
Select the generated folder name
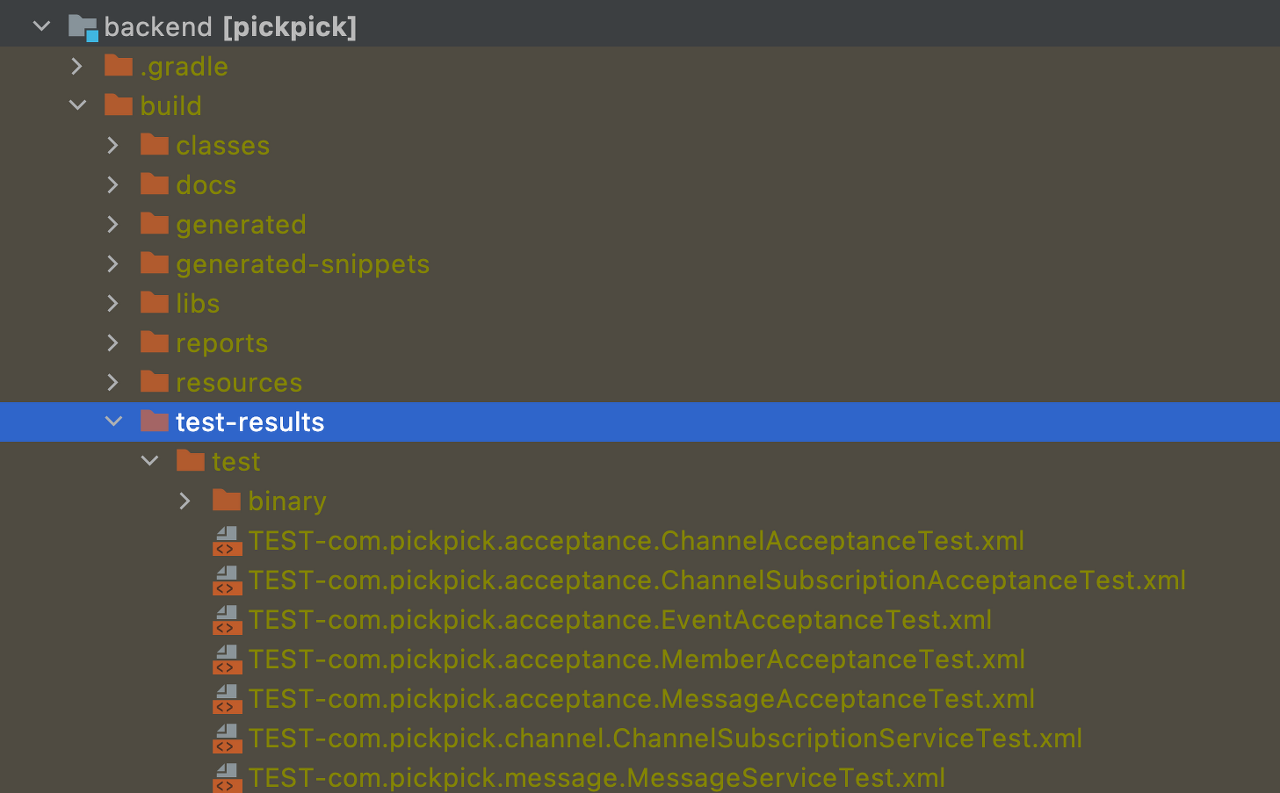(241, 225)
